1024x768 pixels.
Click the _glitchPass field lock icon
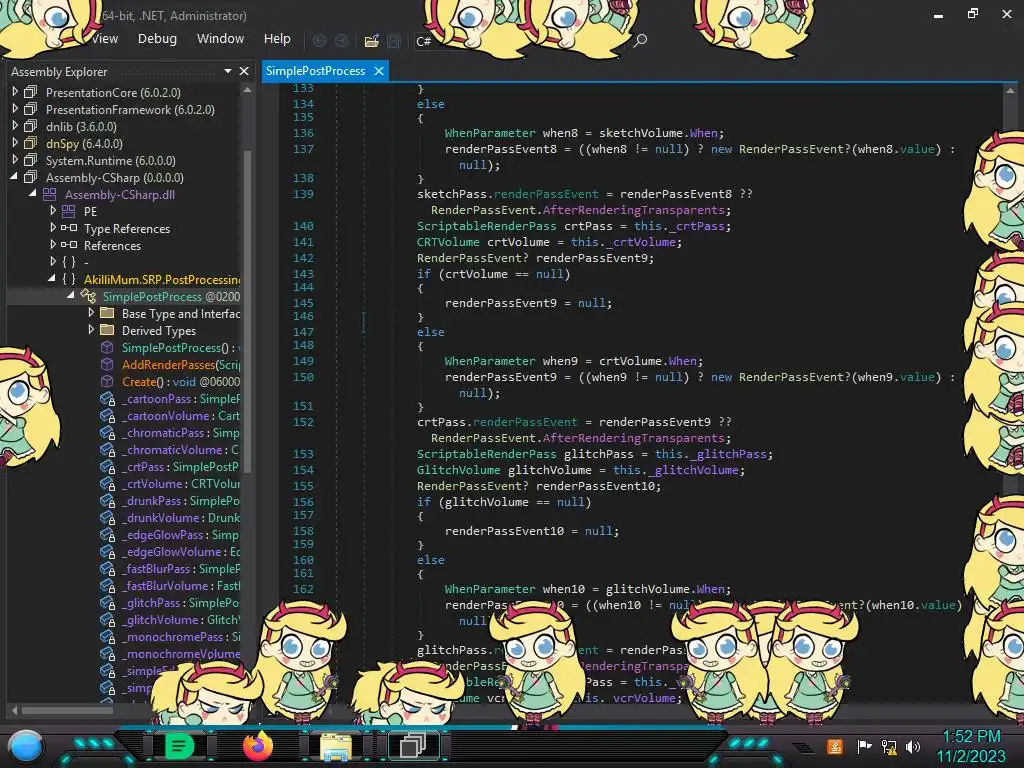coord(107,602)
